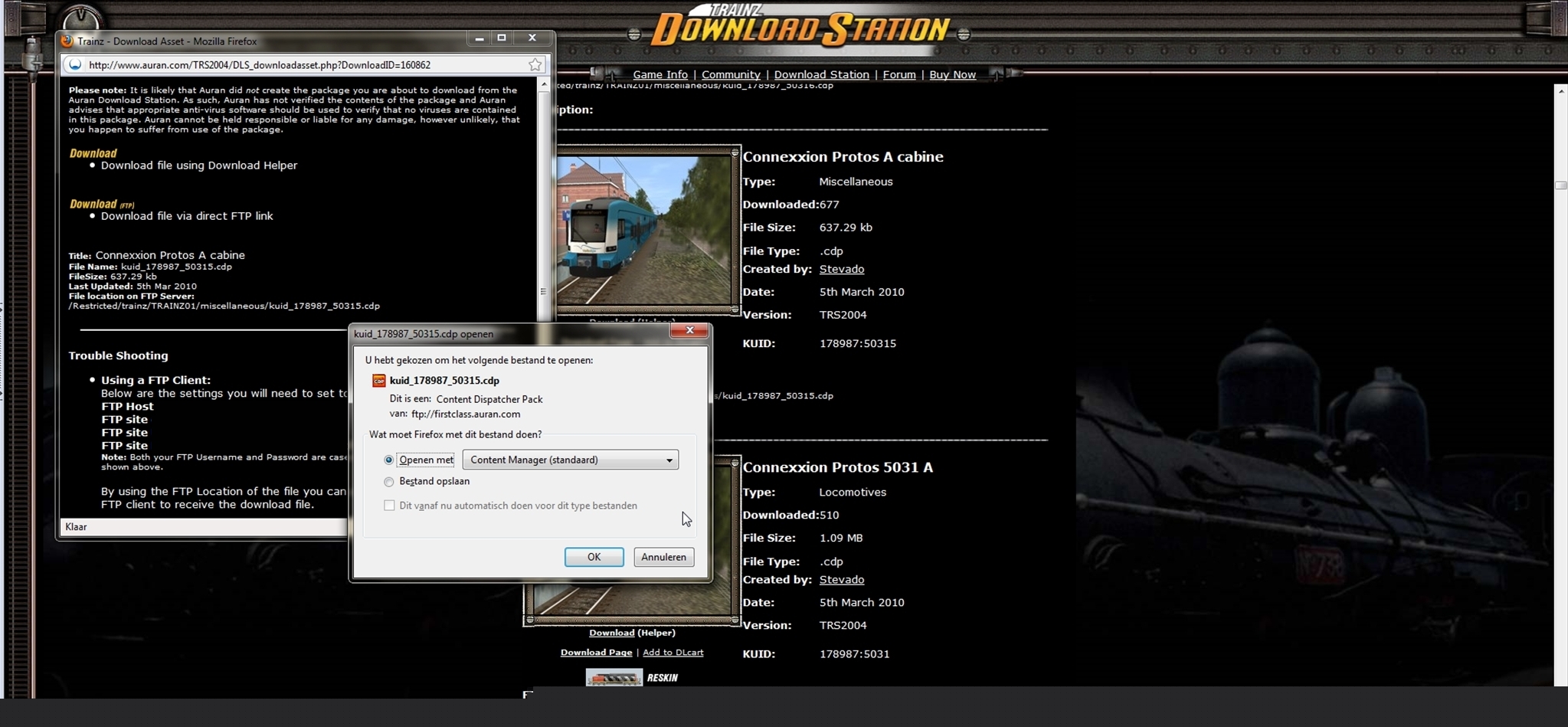
Task: Close the Trainz Download Asset Firefox window
Action: click(x=532, y=38)
